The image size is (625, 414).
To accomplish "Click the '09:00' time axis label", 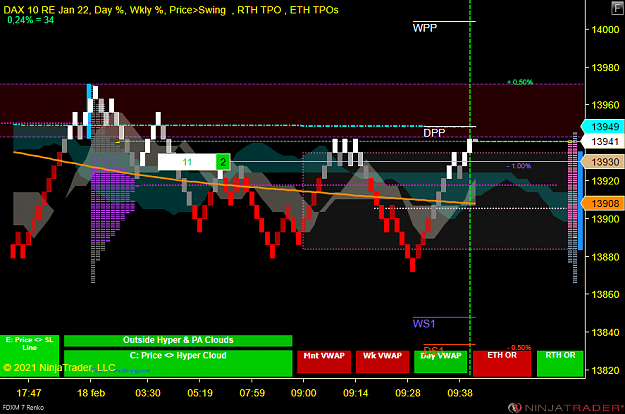I will pyautogui.click(x=303, y=393).
